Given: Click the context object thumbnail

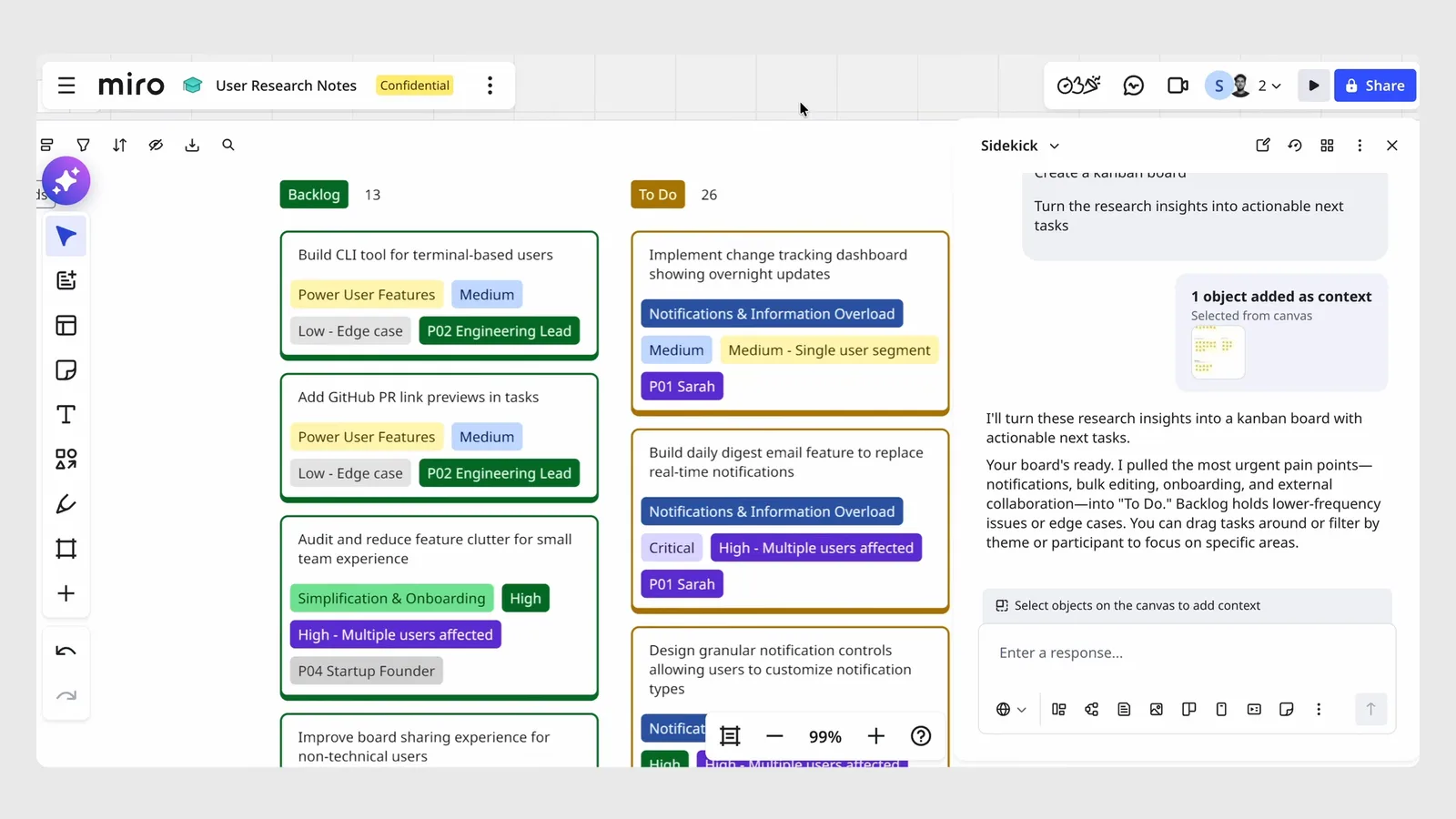Looking at the screenshot, I should click(x=1218, y=352).
